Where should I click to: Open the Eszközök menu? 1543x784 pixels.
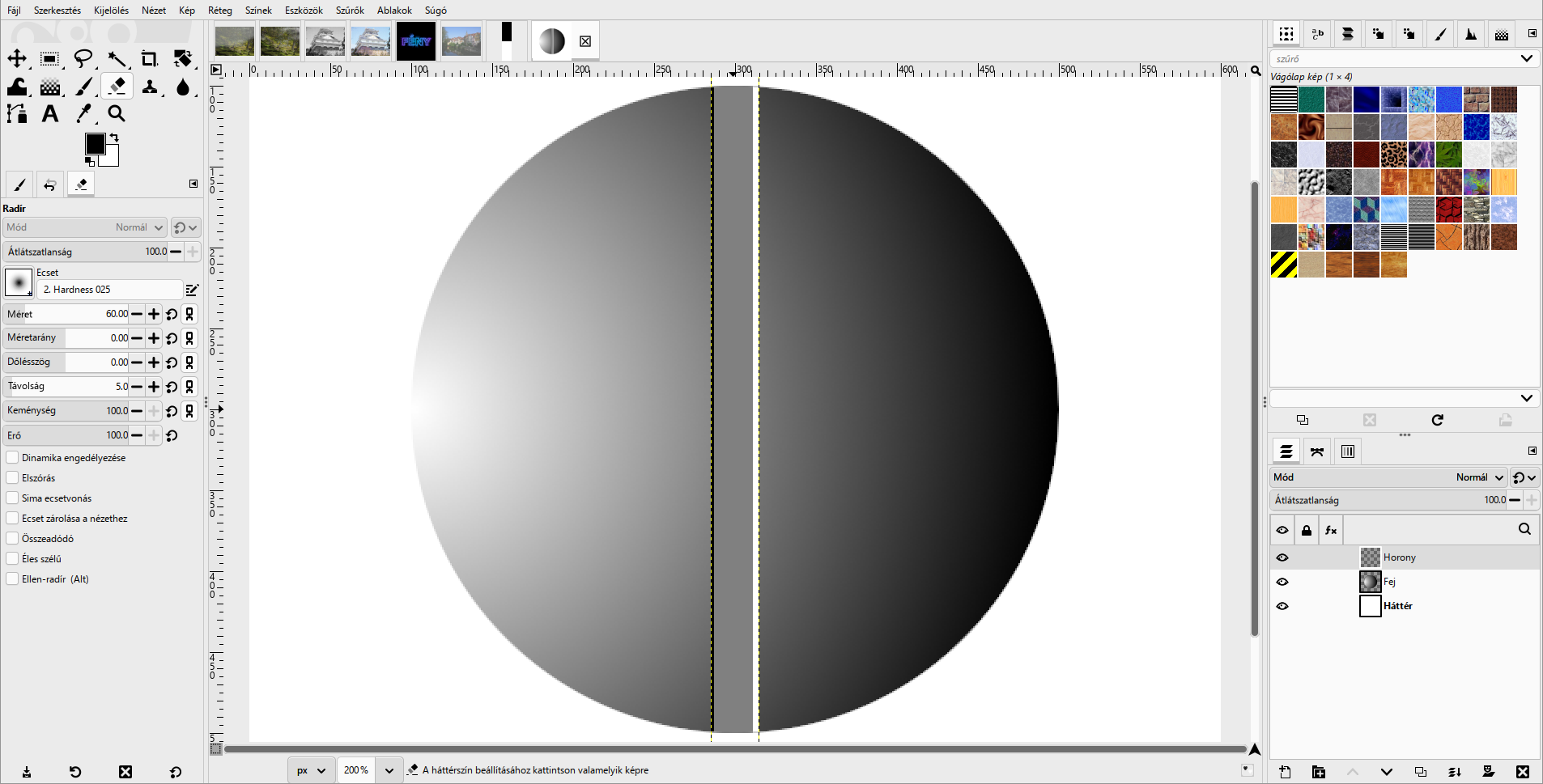tap(304, 11)
